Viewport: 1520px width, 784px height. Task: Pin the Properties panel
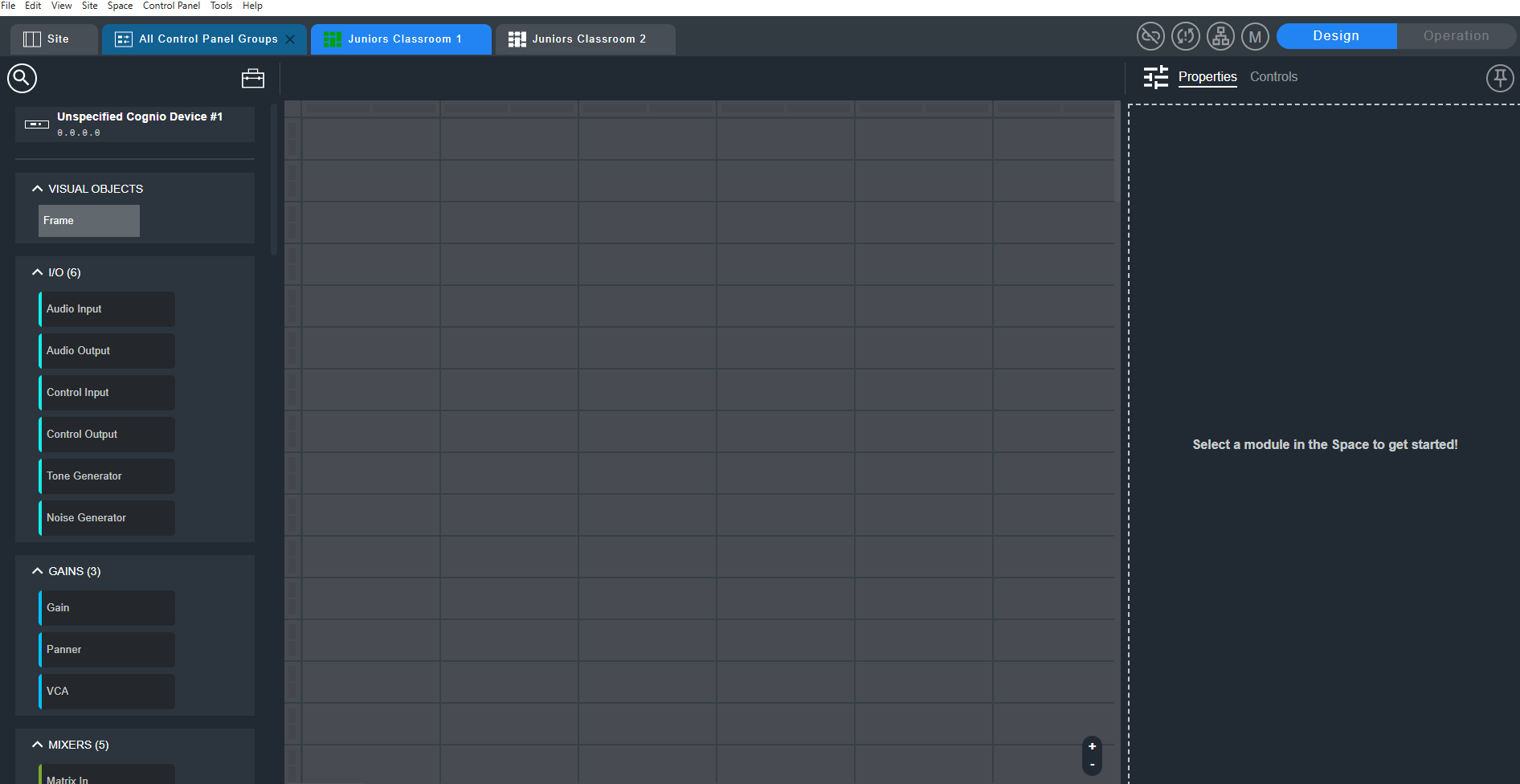(x=1500, y=78)
